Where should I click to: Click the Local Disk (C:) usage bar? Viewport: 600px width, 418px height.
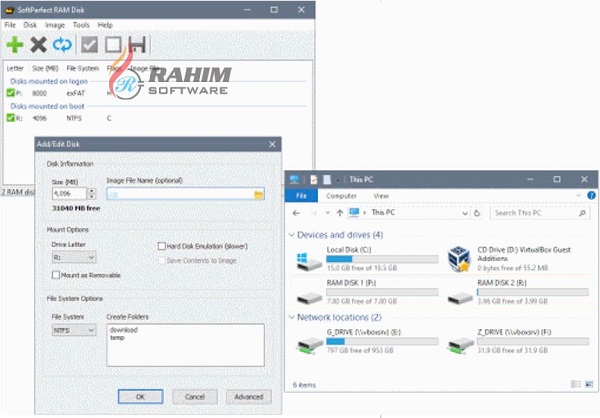[382, 259]
